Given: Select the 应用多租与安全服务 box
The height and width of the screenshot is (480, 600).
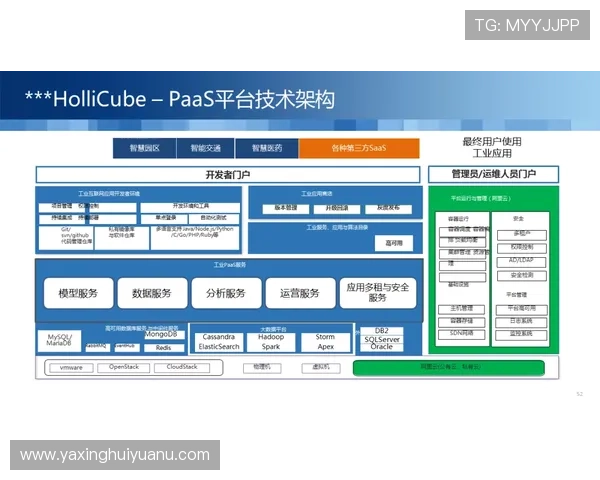Looking at the screenshot, I should [x=377, y=293].
